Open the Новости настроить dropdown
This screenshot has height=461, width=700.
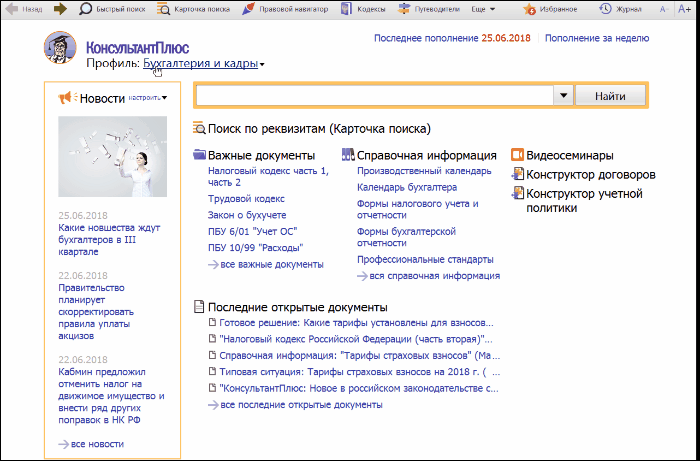coord(148,97)
